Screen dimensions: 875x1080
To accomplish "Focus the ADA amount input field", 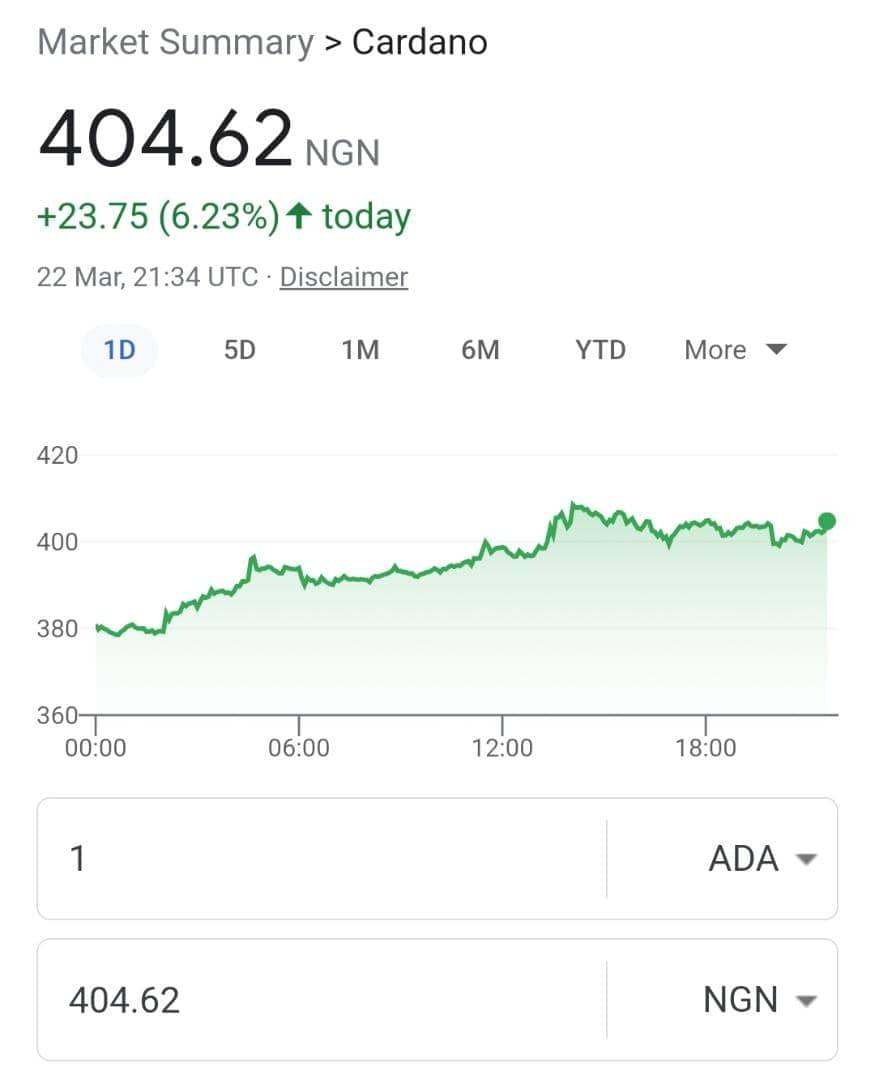I will [x=322, y=858].
